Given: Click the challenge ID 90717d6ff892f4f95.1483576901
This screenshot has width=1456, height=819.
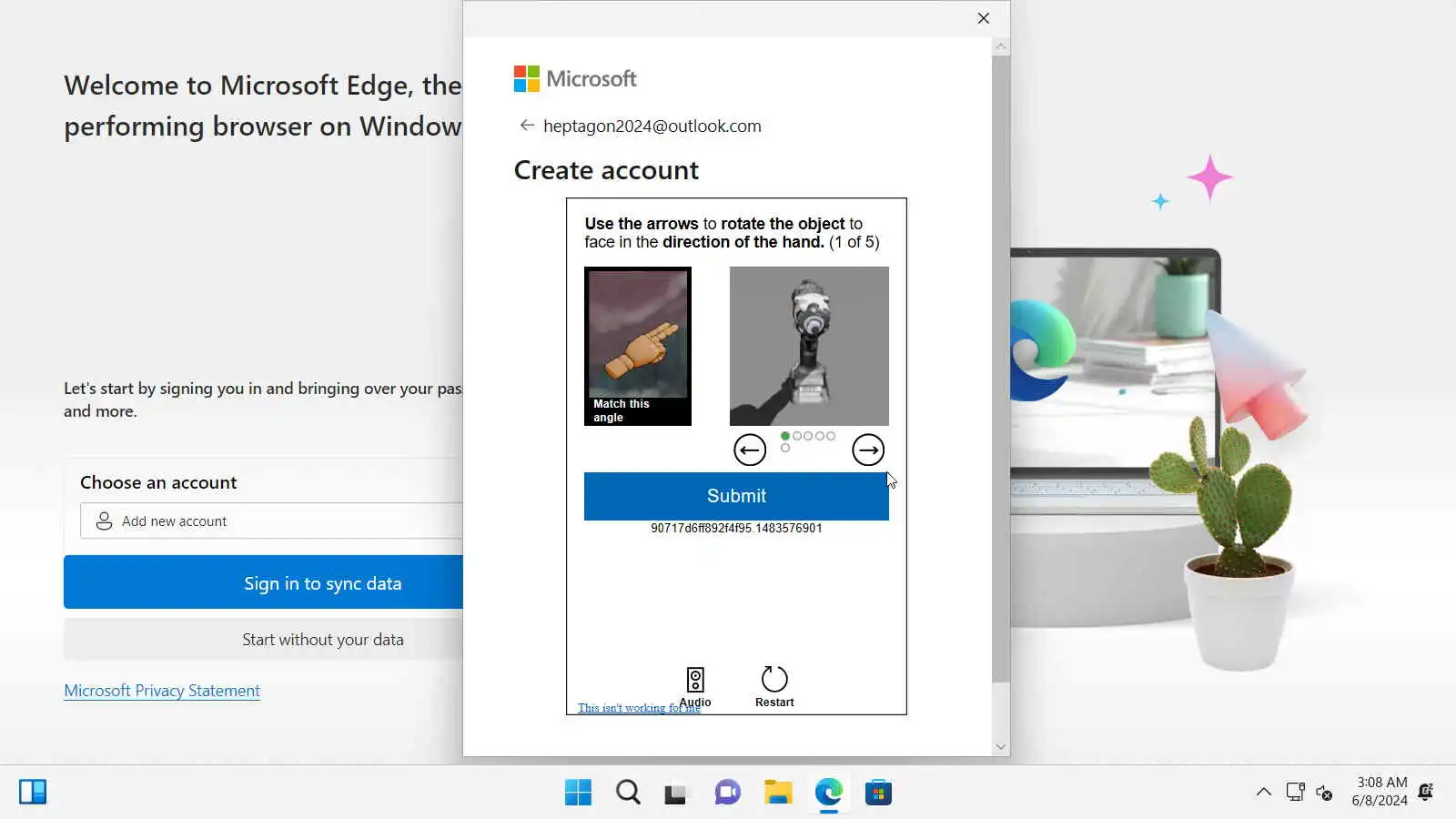Looking at the screenshot, I should (736, 528).
